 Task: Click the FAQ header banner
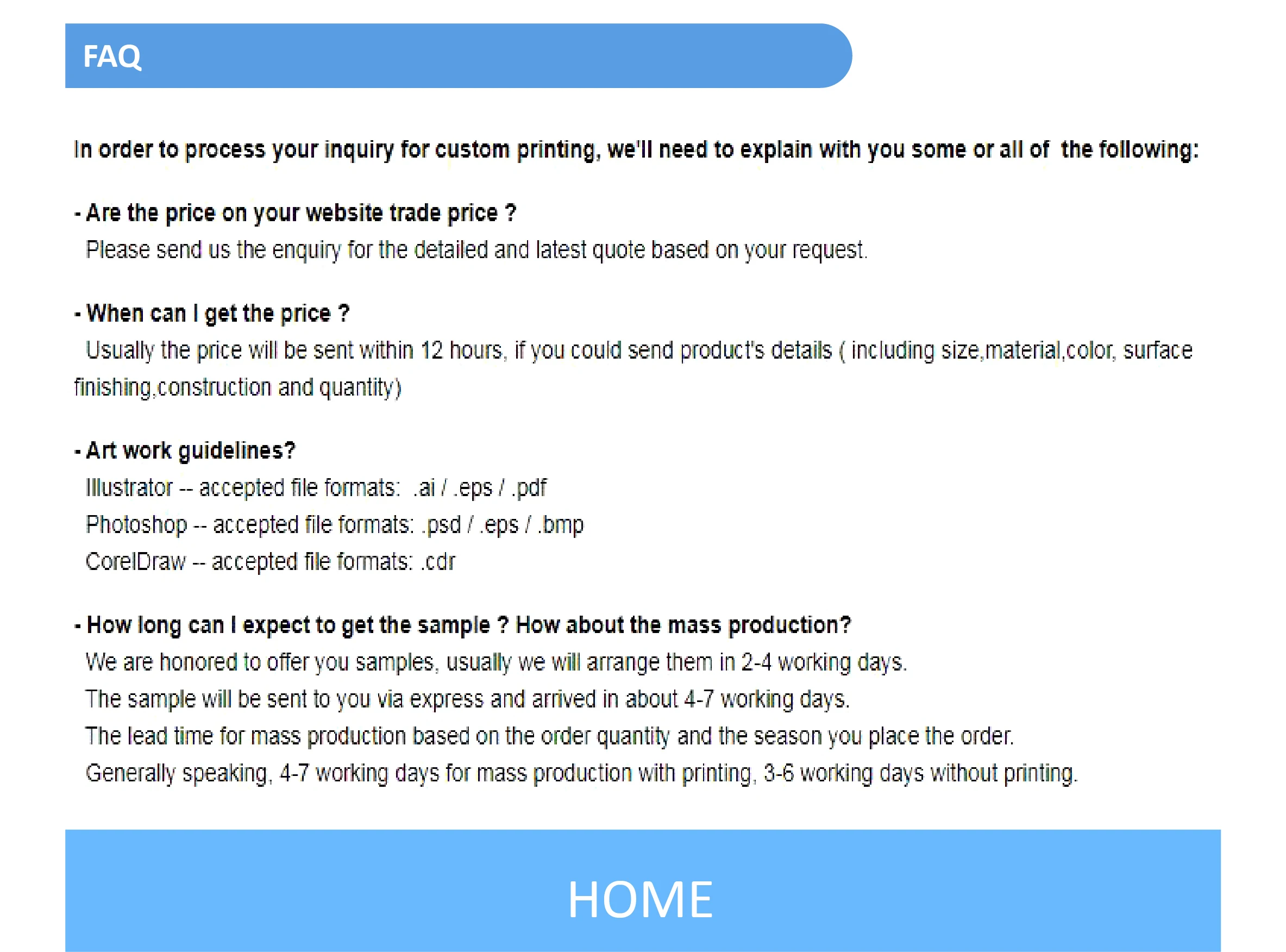458,56
